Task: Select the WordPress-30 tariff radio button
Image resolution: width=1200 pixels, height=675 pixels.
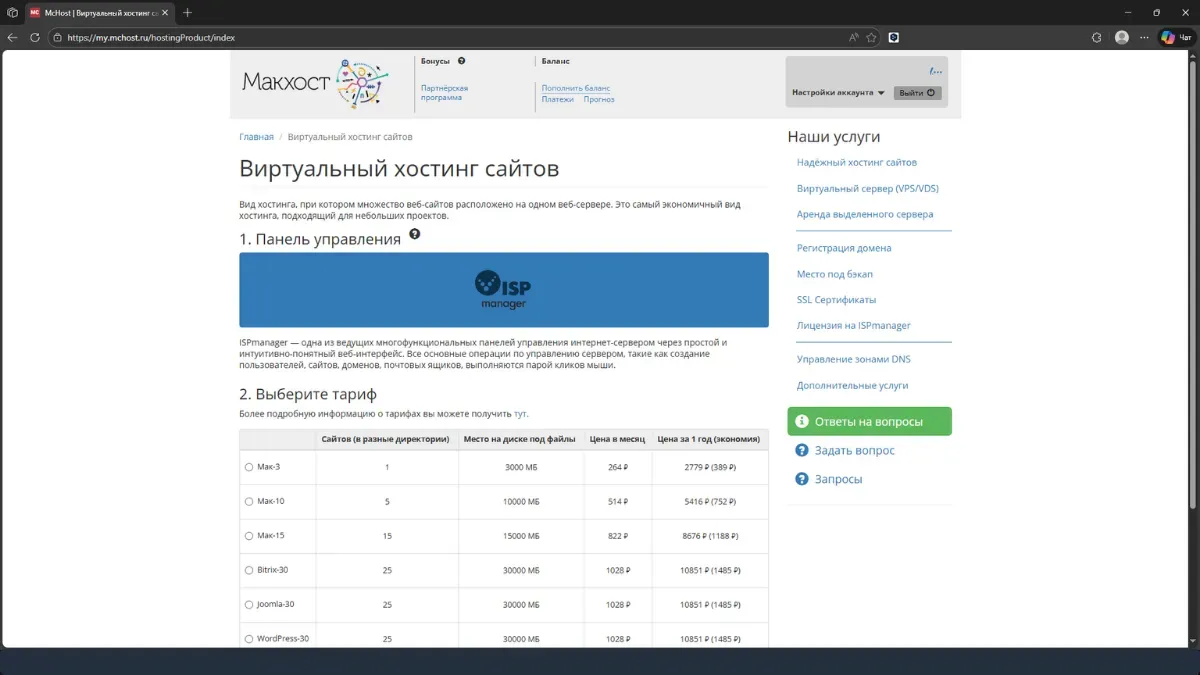Action: pyautogui.click(x=248, y=637)
